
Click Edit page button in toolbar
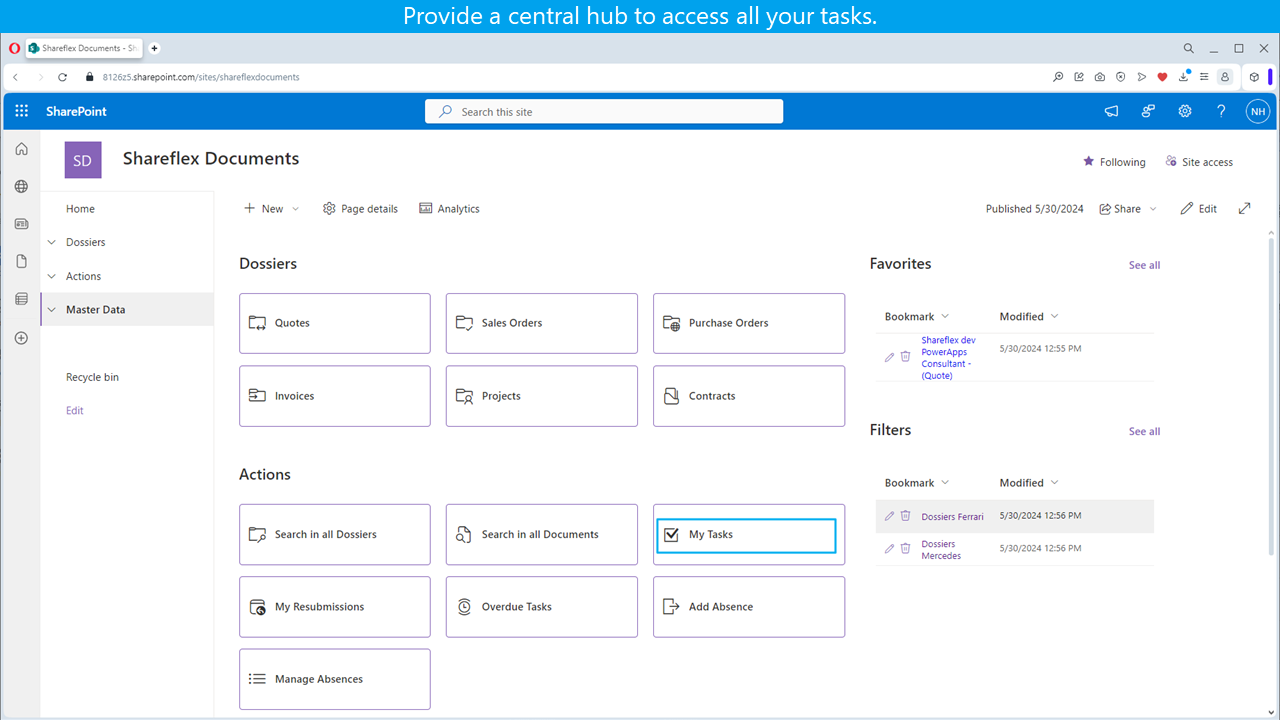click(1198, 209)
